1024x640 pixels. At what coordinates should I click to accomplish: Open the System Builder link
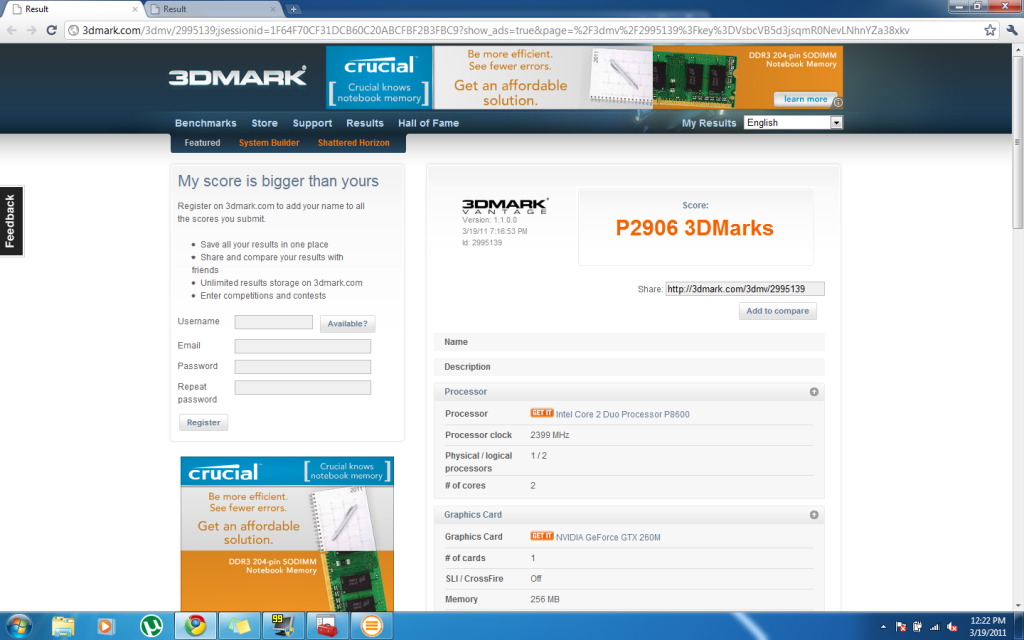pyautogui.click(x=269, y=142)
